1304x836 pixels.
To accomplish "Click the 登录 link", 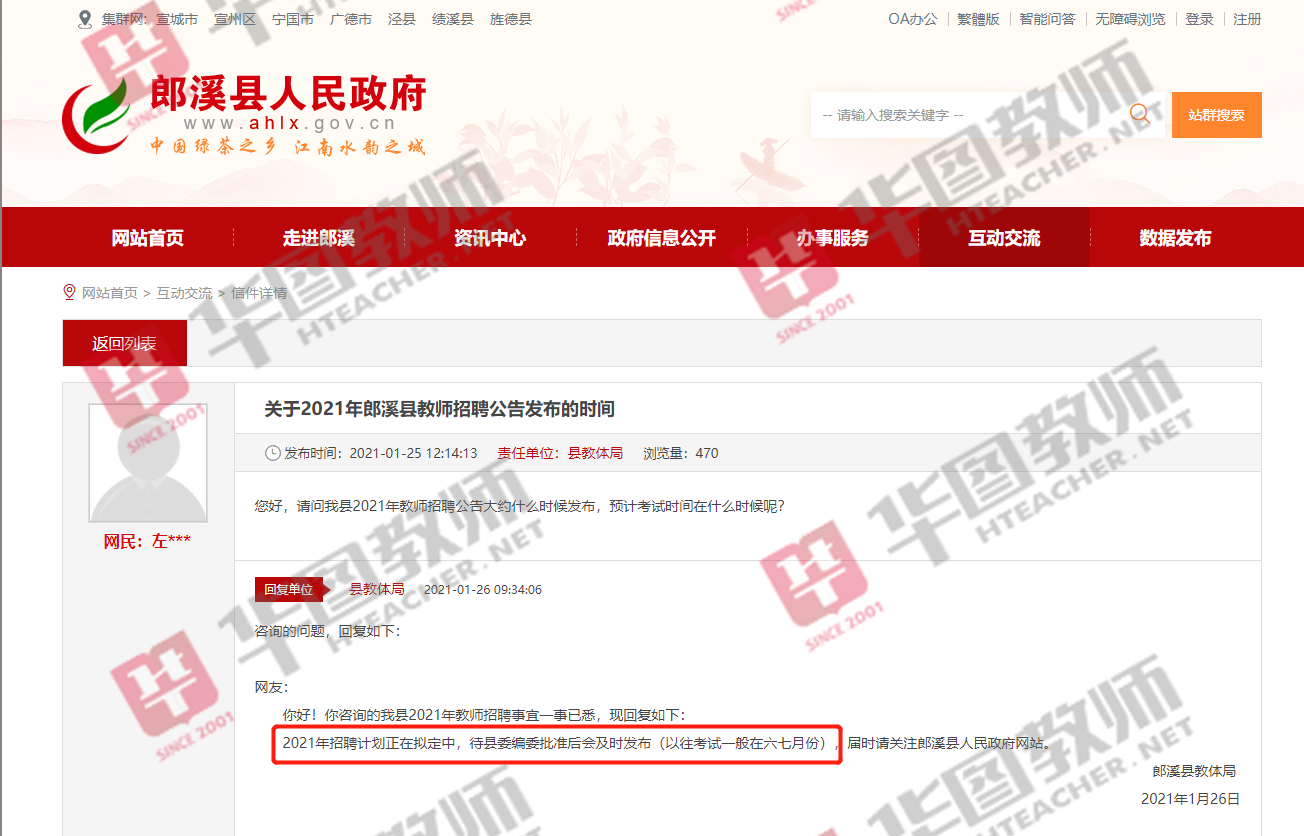I will point(1199,19).
